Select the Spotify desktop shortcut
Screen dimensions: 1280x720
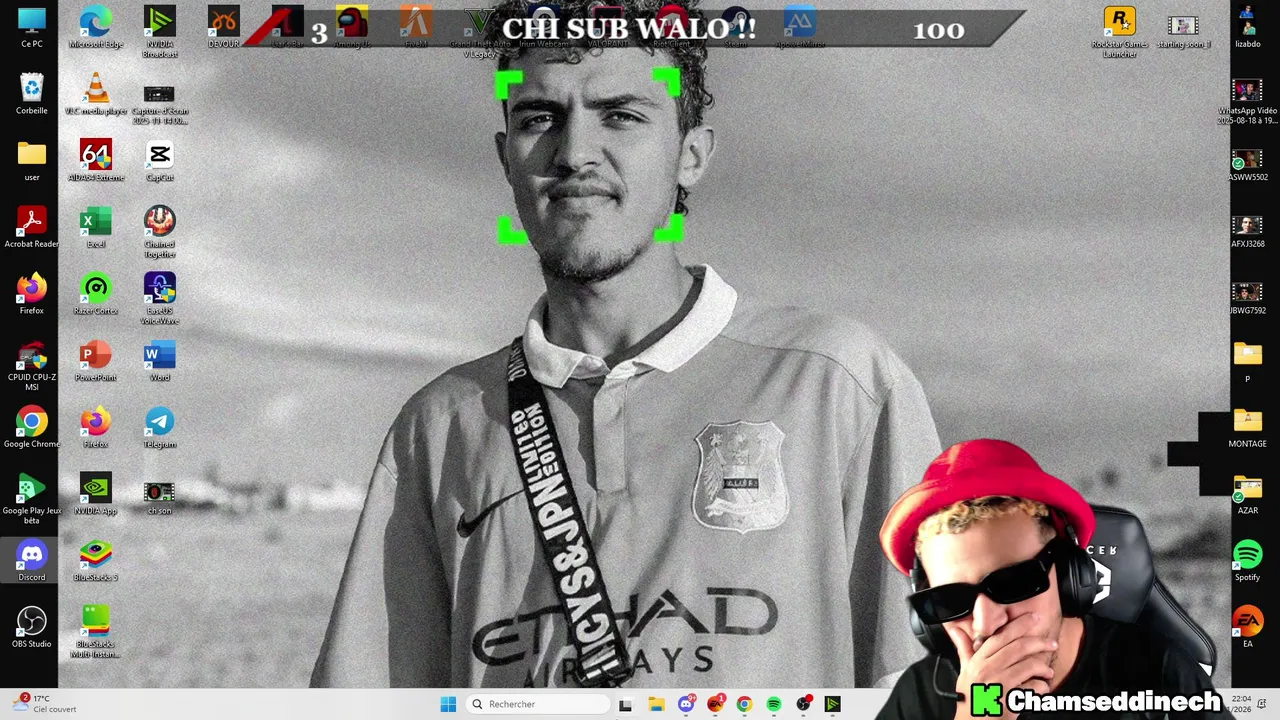pos(1248,561)
